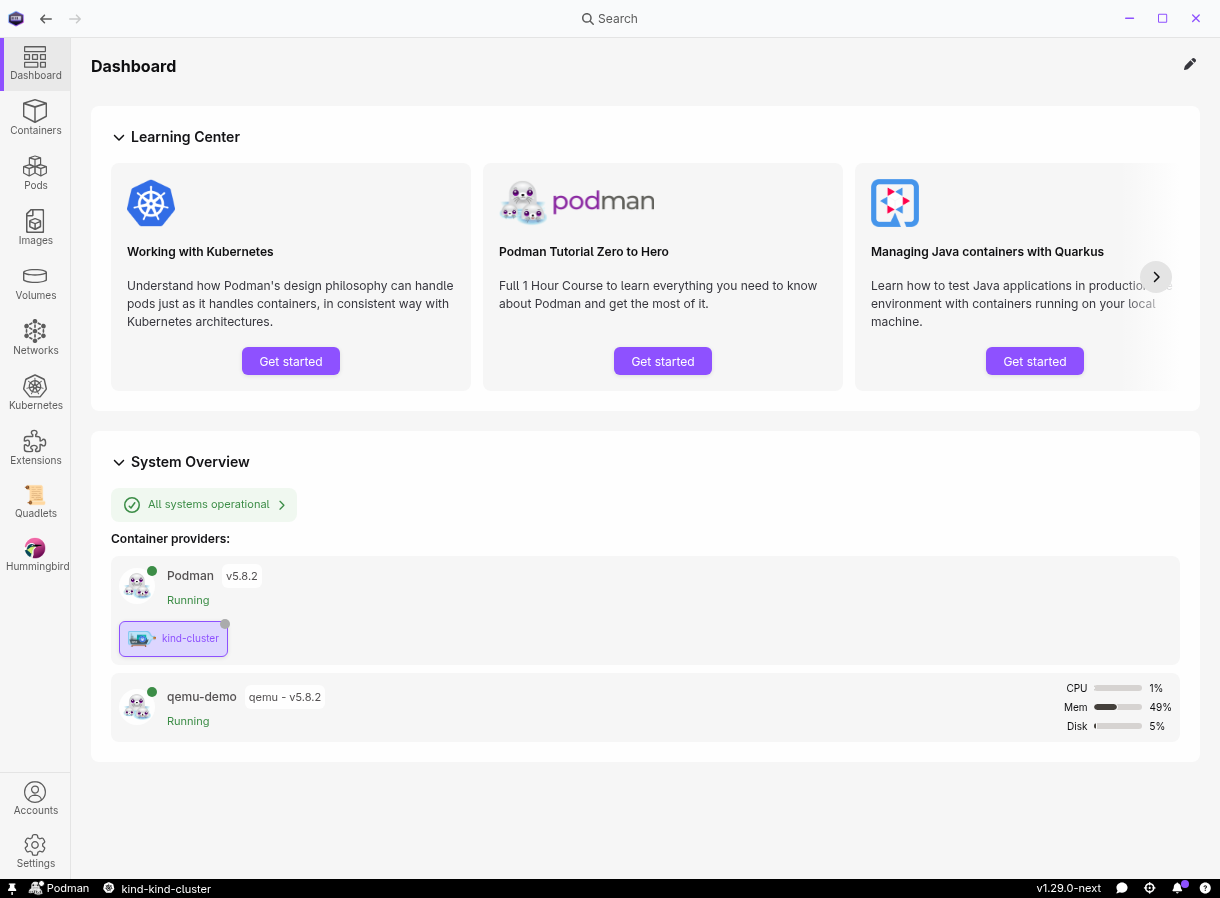The image size is (1220, 898).
Task: Click the Disk usage bar
Action: pyautogui.click(x=1118, y=726)
